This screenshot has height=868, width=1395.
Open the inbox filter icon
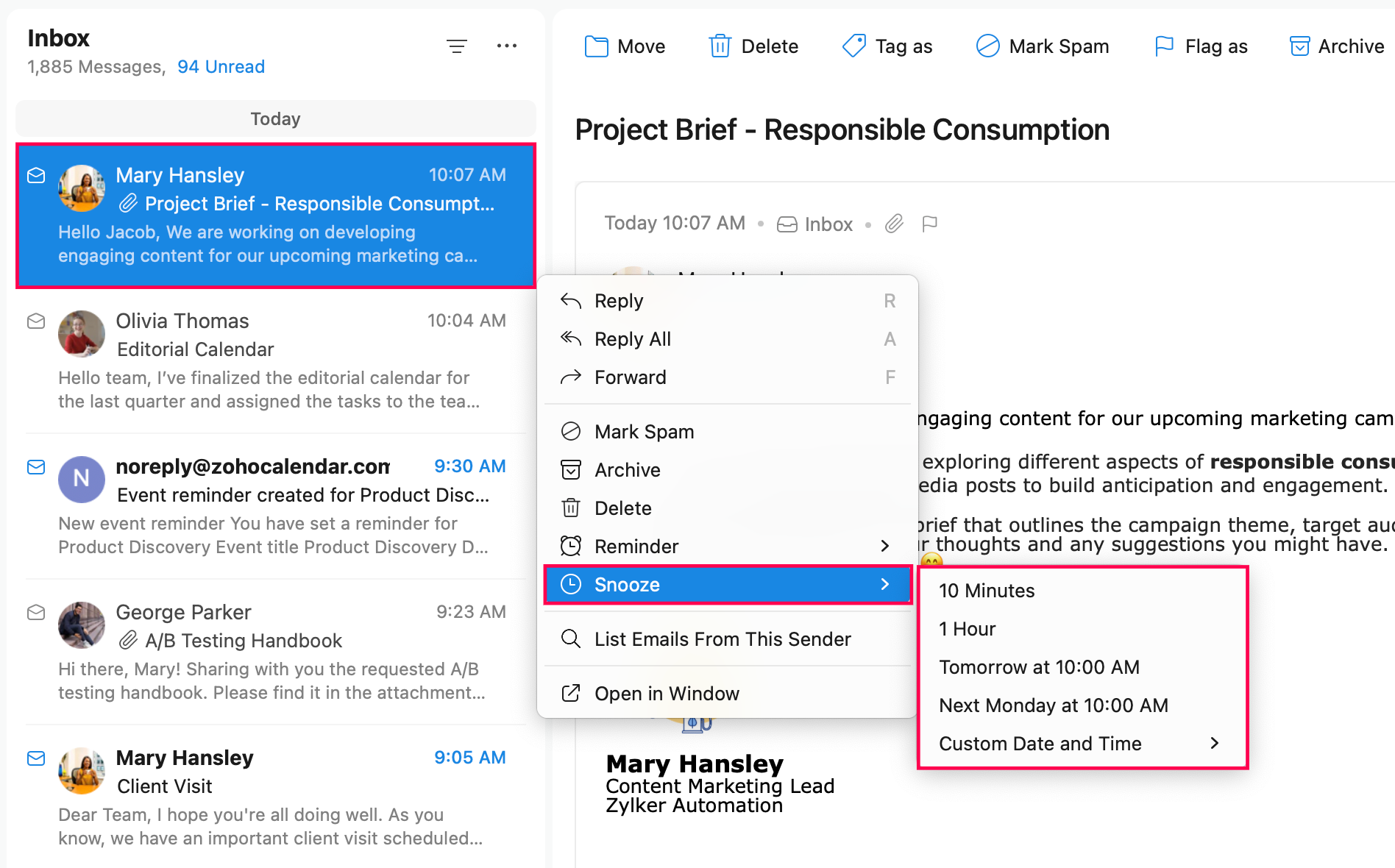point(457,46)
